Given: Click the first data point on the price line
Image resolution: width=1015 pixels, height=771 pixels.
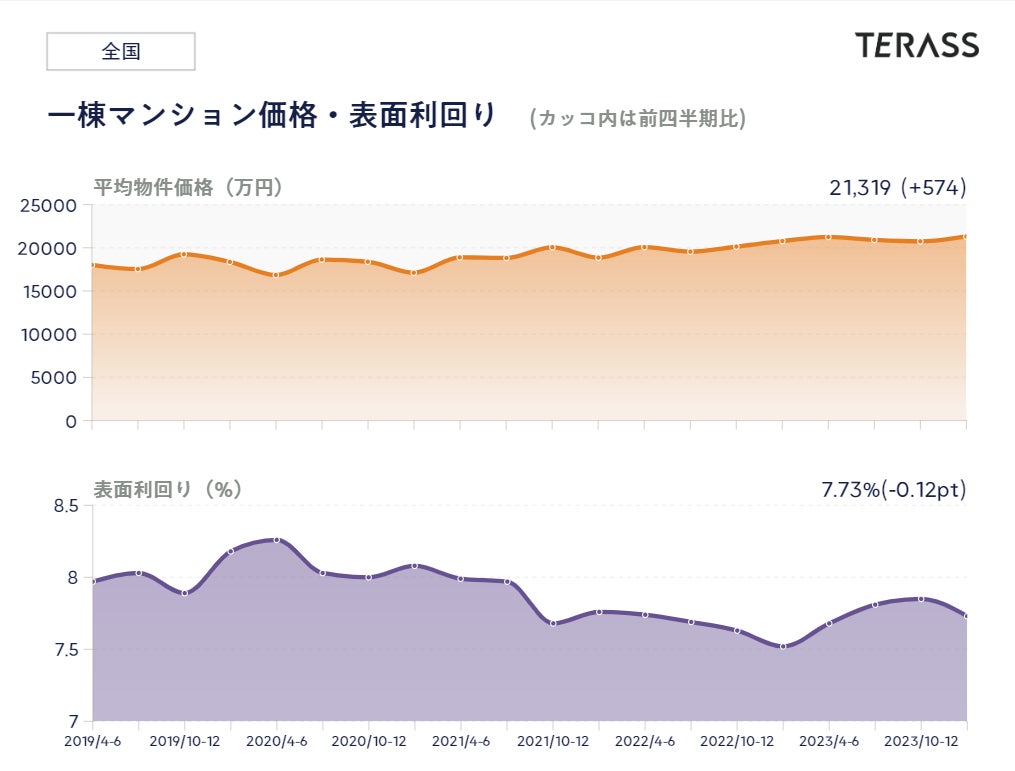Looking at the screenshot, I should (x=93, y=265).
